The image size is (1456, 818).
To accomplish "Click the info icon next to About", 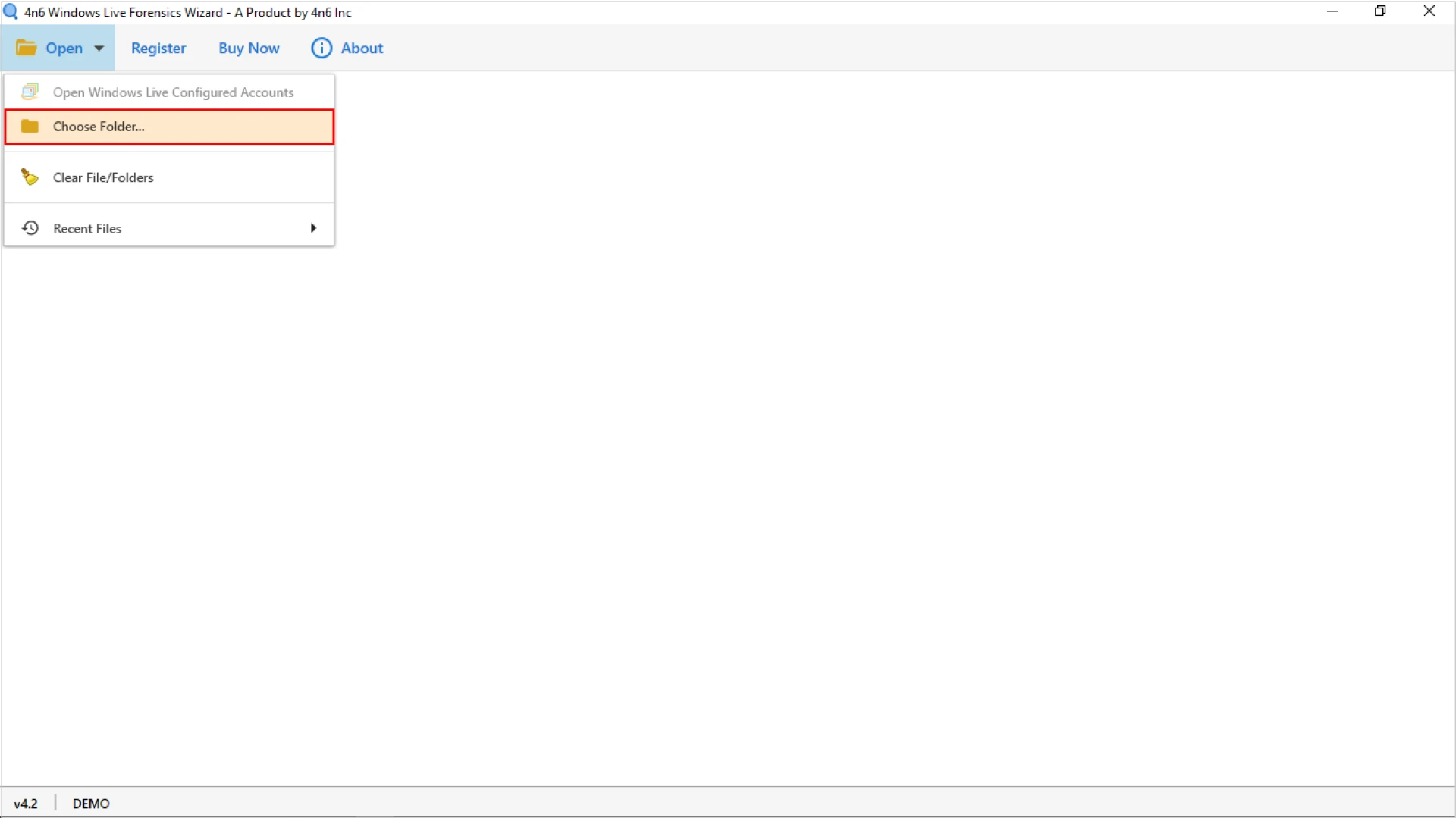I will (321, 48).
